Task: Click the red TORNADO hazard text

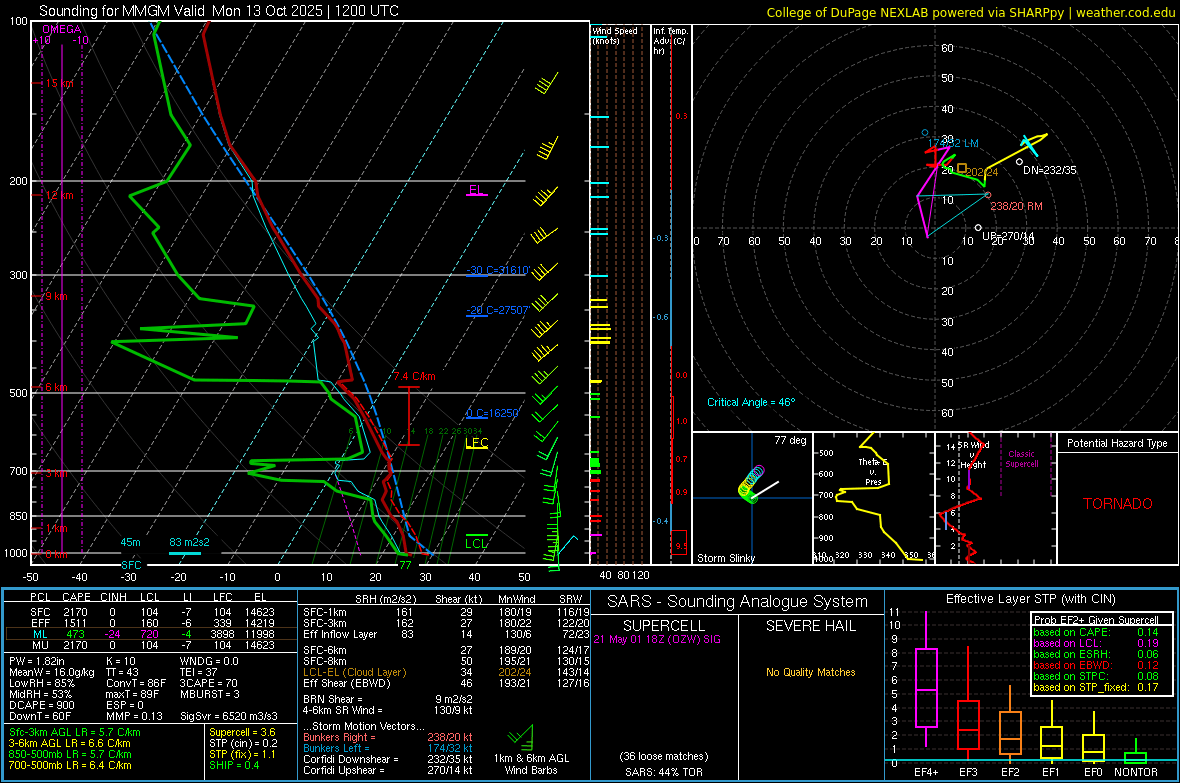Action: pyautogui.click(x=1118, y=504)
